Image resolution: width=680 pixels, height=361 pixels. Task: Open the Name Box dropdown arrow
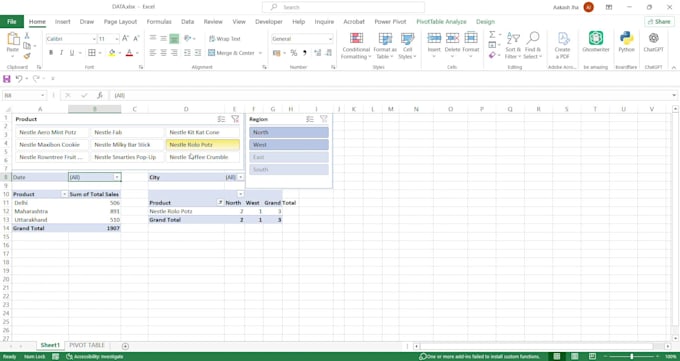coord(42,95)
